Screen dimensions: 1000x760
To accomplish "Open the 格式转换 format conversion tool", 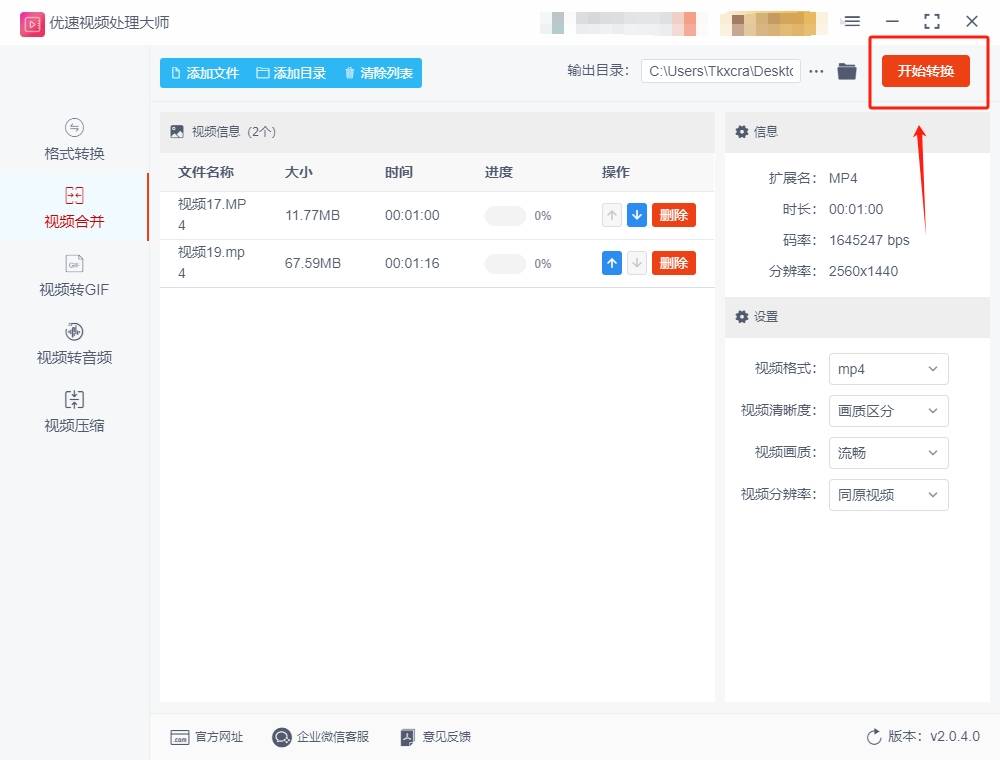I will click(x=73, y=139).
